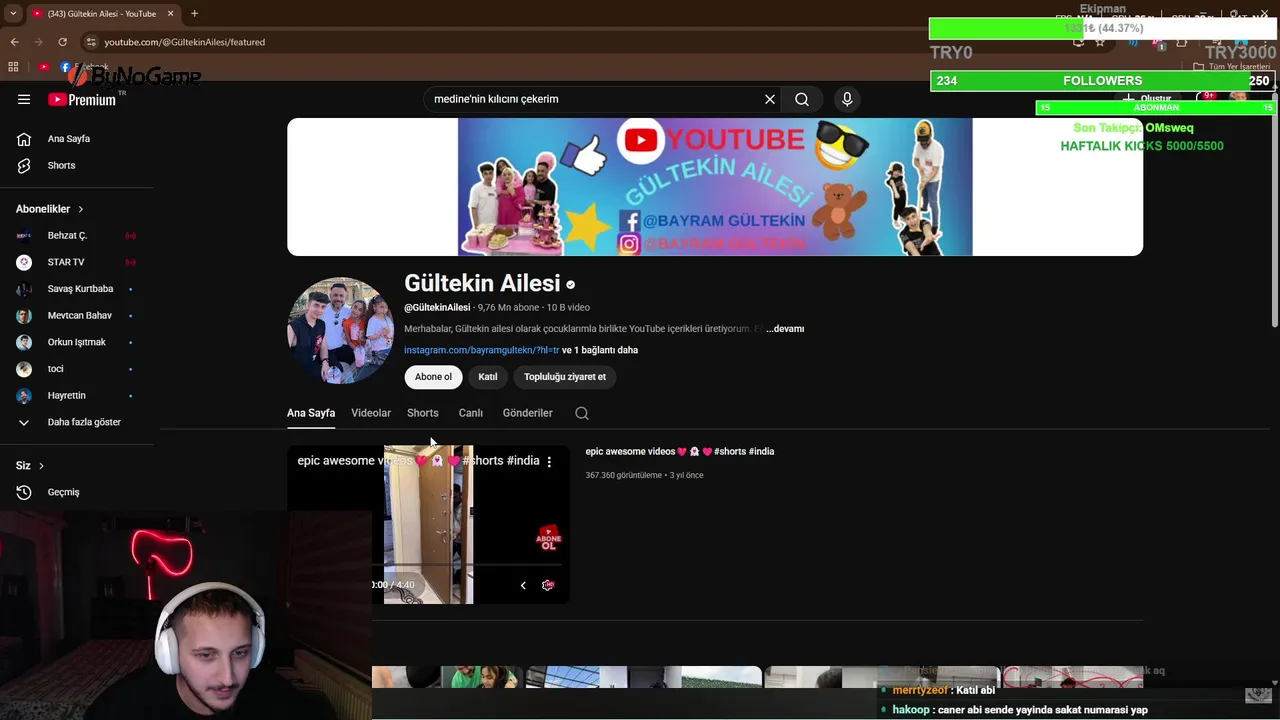
Task: Switch to the Canlı tab
Action: click(471, 413)
